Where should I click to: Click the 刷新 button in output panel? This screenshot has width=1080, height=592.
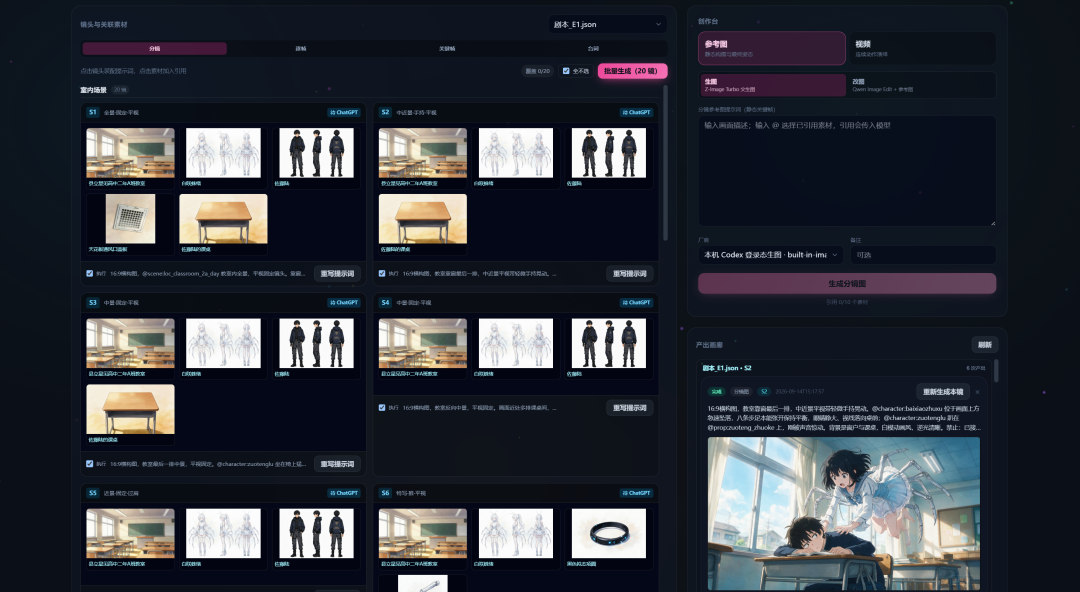pyautogui.click(x=985, y=345)
